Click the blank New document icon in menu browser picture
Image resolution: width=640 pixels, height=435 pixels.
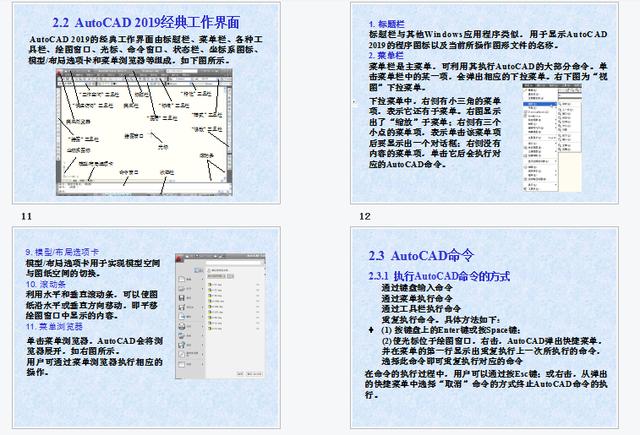click(182, 279)
